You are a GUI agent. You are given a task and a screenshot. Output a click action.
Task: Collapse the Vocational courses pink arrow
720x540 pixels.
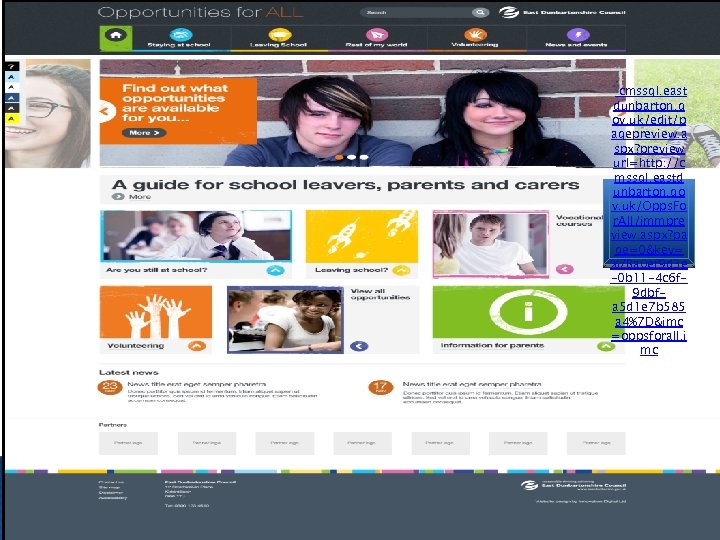[565, 269]
